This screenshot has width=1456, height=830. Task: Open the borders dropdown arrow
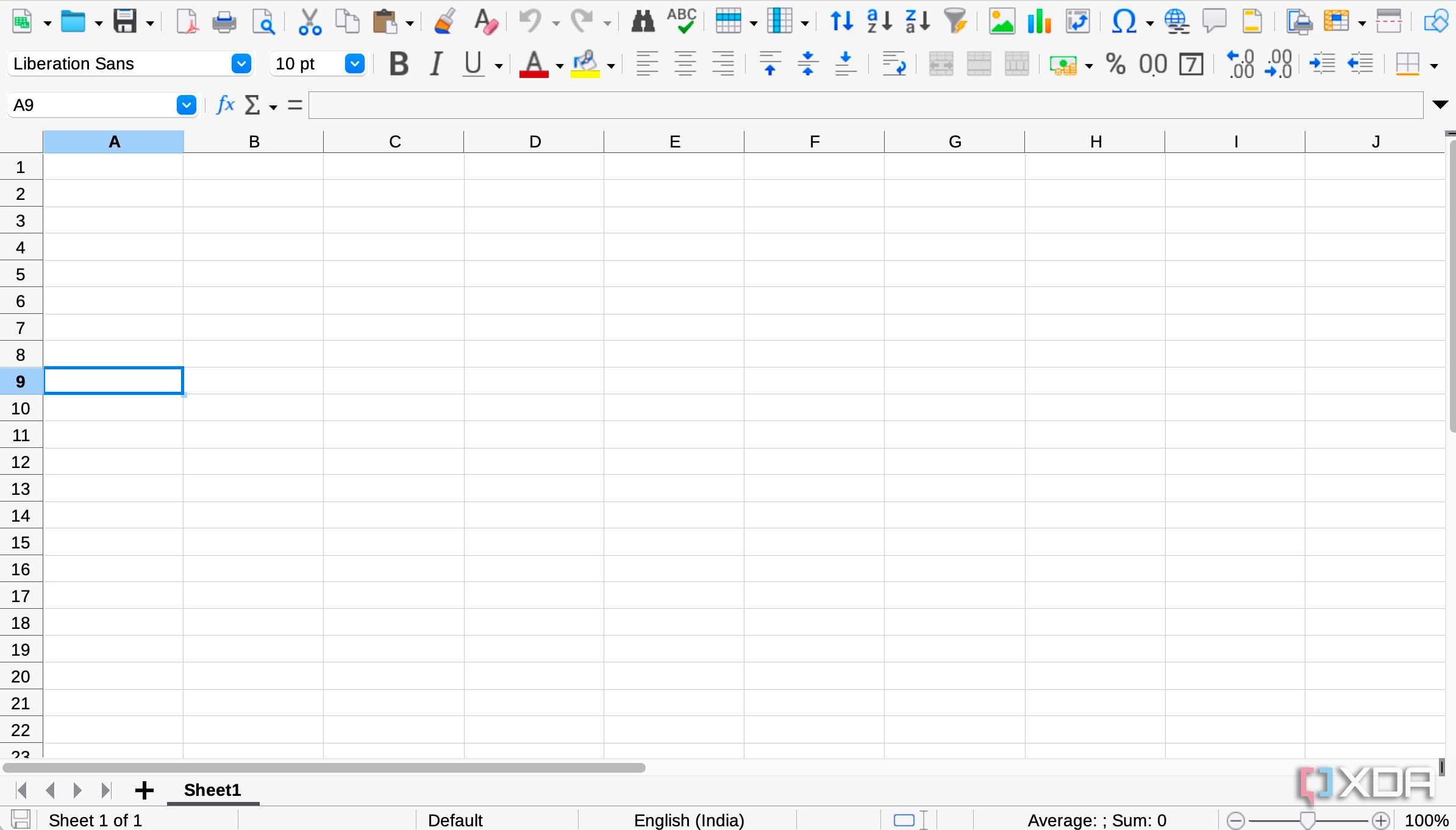(x=1434, y=66)
